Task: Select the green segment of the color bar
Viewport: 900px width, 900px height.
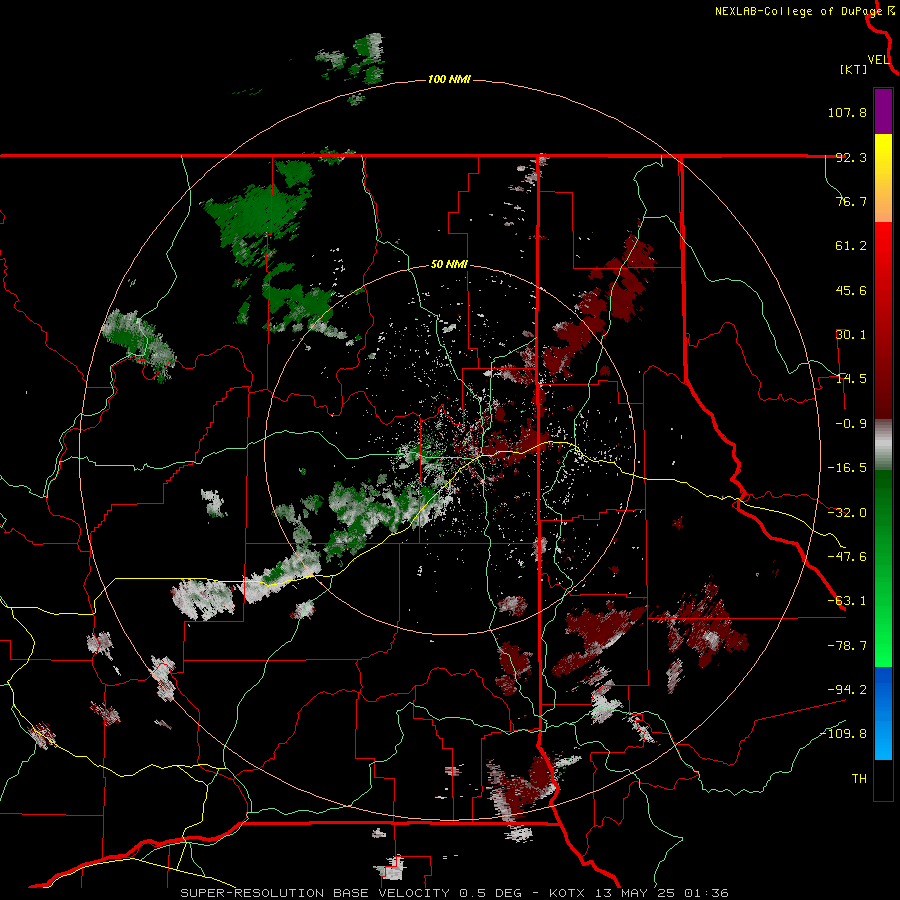Action: coord(883,569)
